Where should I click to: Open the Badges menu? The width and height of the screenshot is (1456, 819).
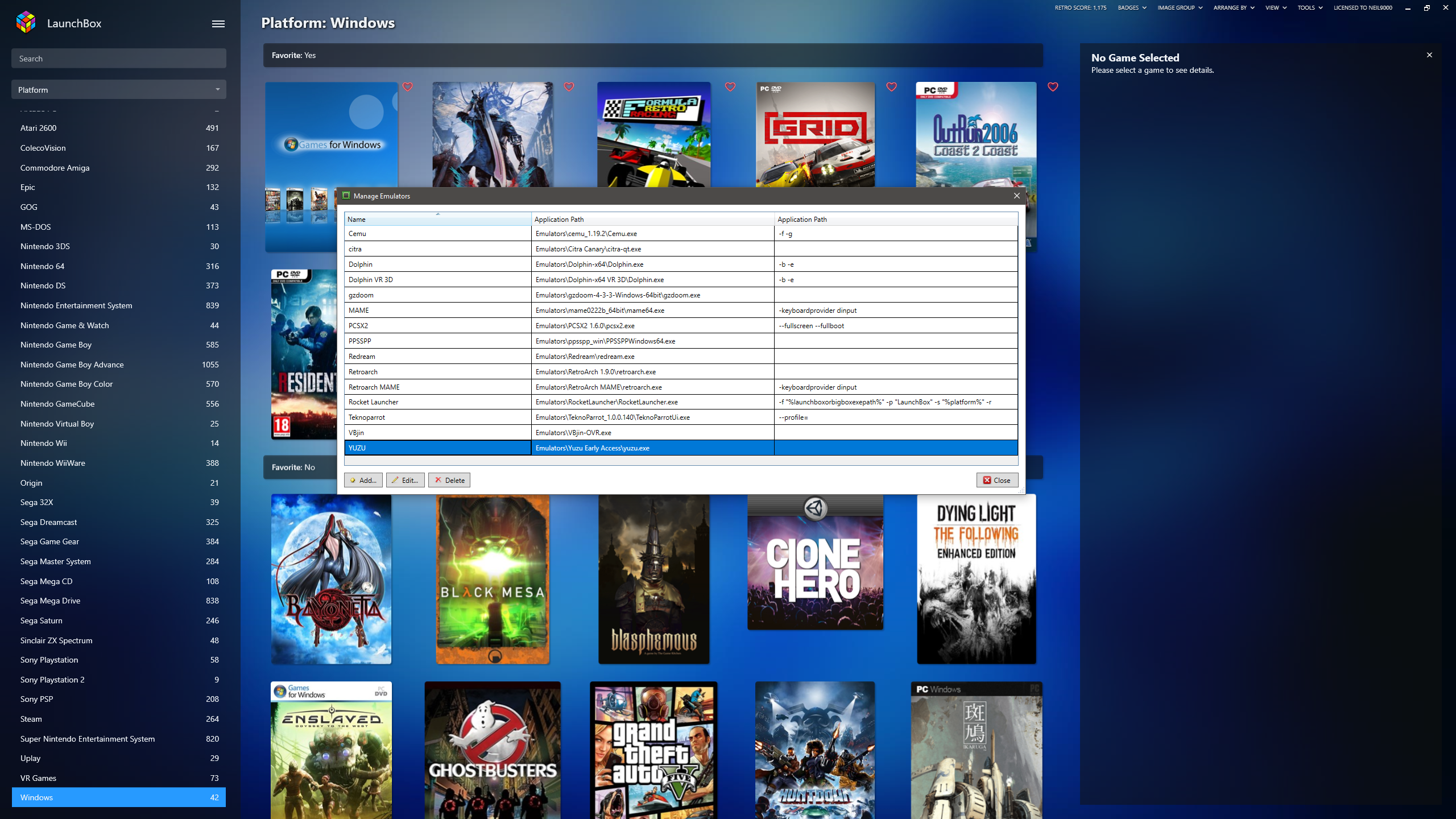[1131, 8]
